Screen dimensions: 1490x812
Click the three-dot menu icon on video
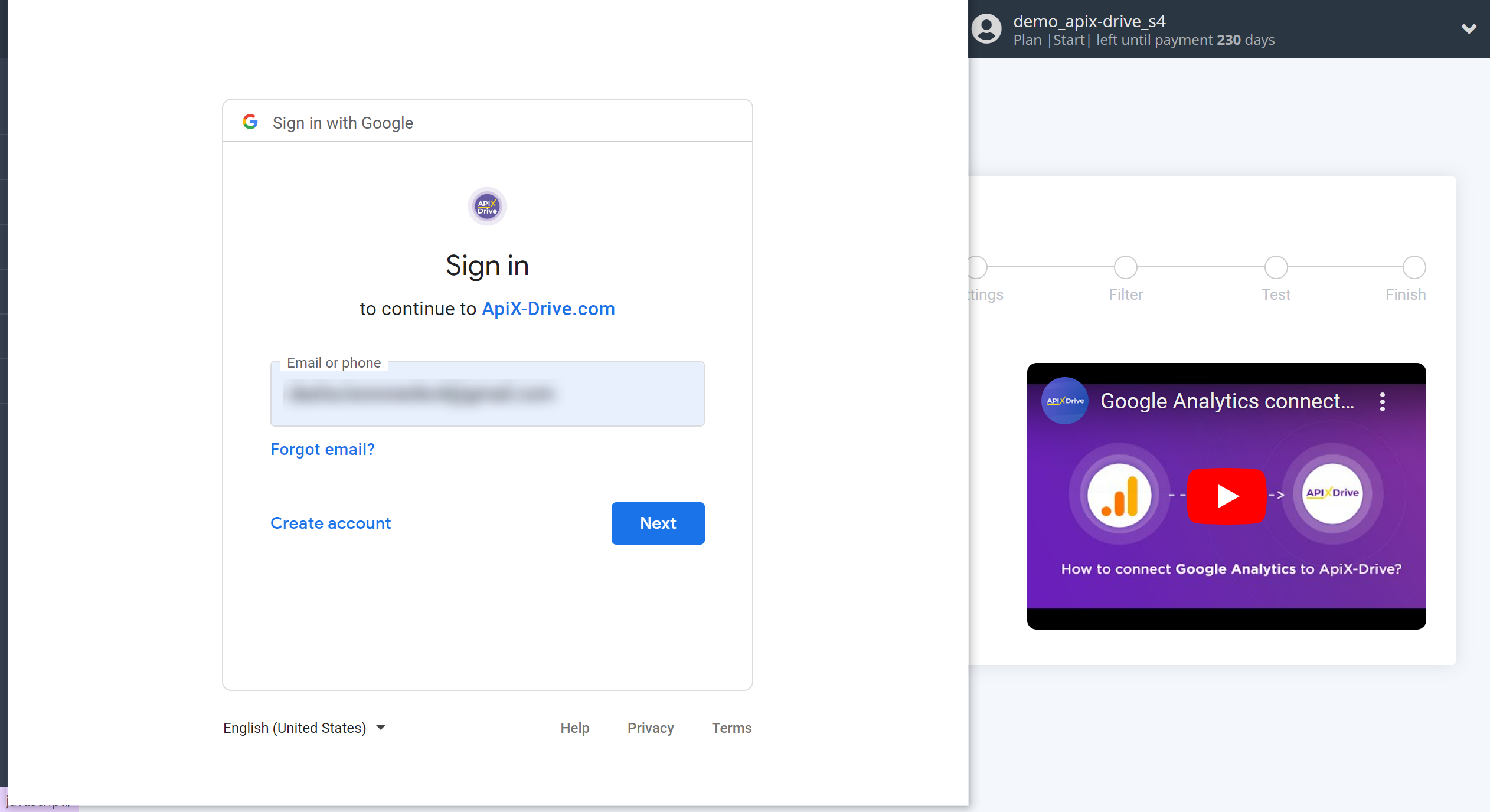click(x=1383, y=402)
